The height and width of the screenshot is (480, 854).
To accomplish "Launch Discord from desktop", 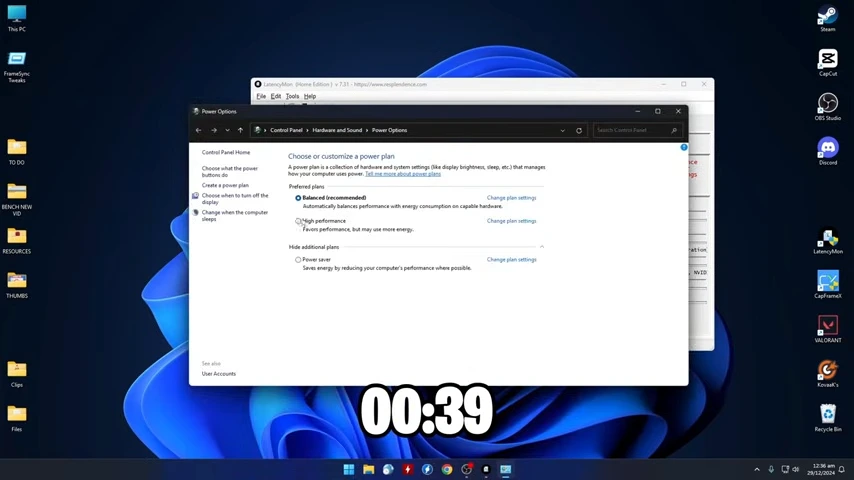I will click(827, 151).
